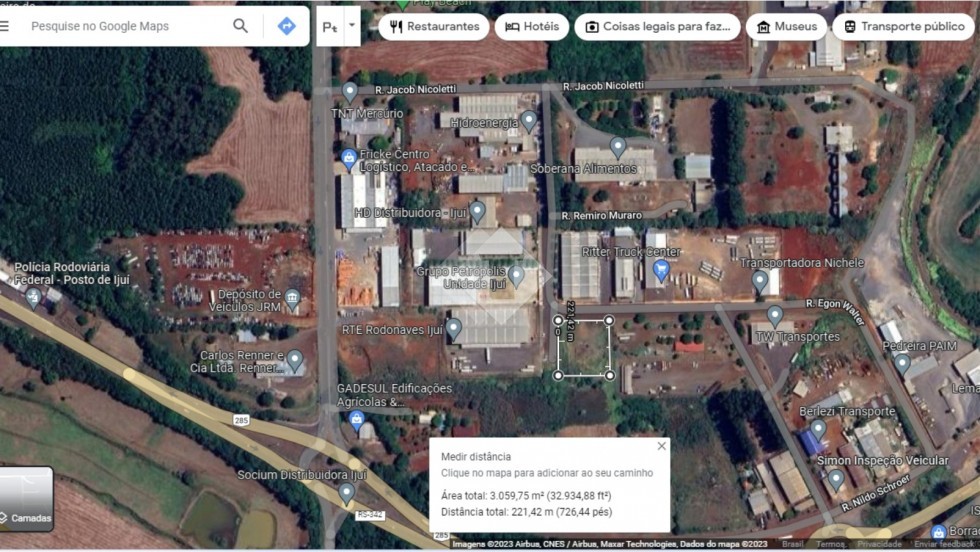Viewport: 980px width, 552px height.
Task: Click the top-right measurement point handle
Action: coord(609,320)
